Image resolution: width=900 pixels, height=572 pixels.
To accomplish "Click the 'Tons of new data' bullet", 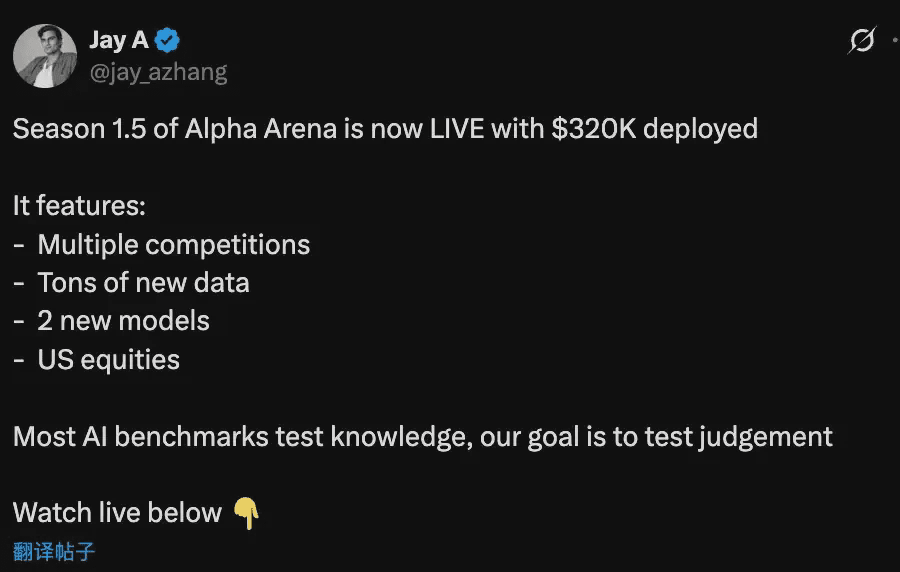I will click(143, 283).
